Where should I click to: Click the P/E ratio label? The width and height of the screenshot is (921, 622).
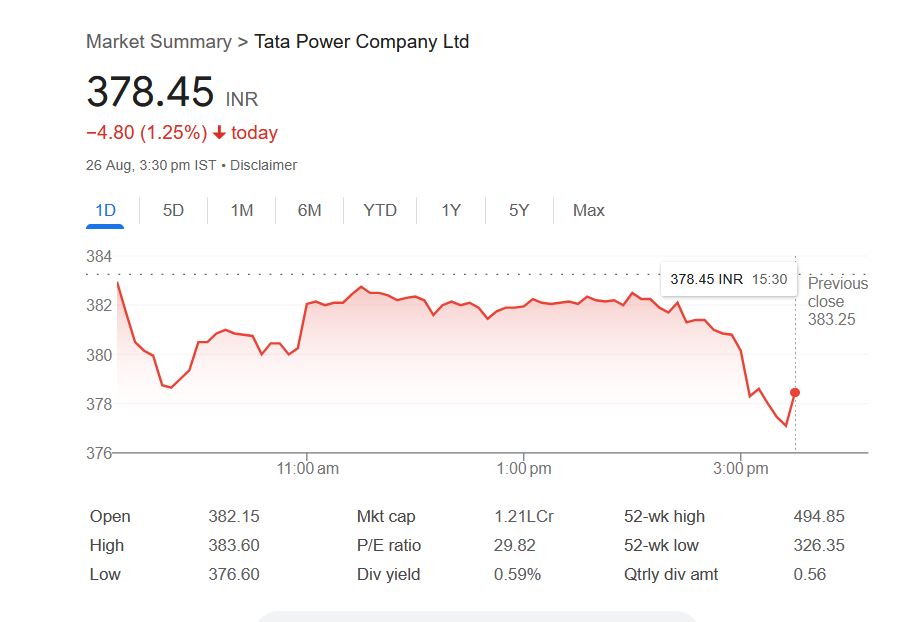click(388, 546)
